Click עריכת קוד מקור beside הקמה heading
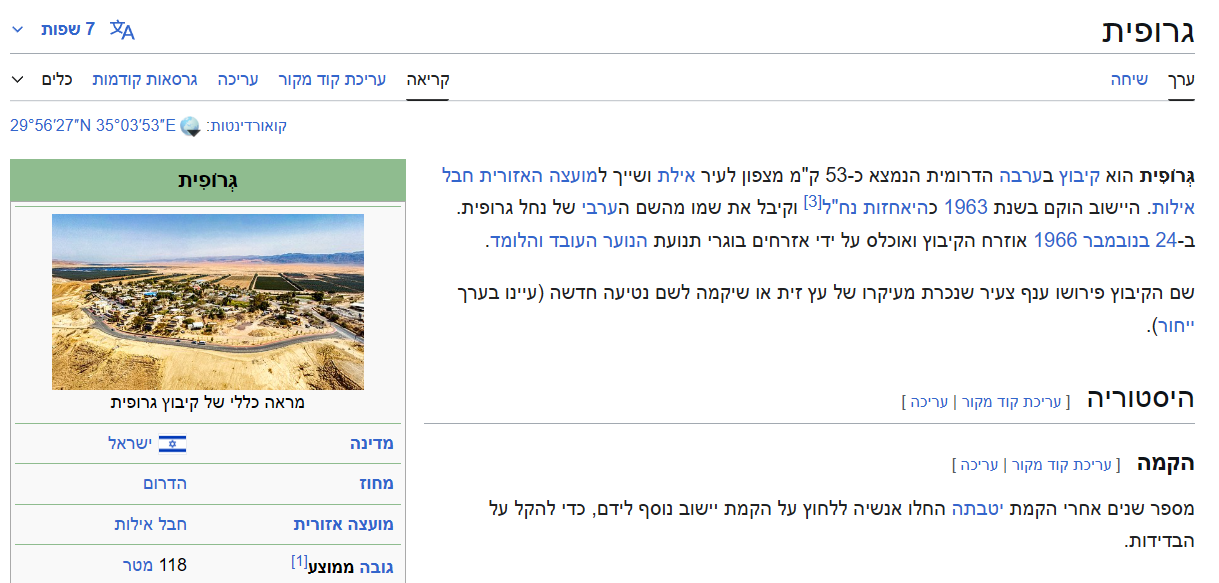 (x=1061, y=465)
